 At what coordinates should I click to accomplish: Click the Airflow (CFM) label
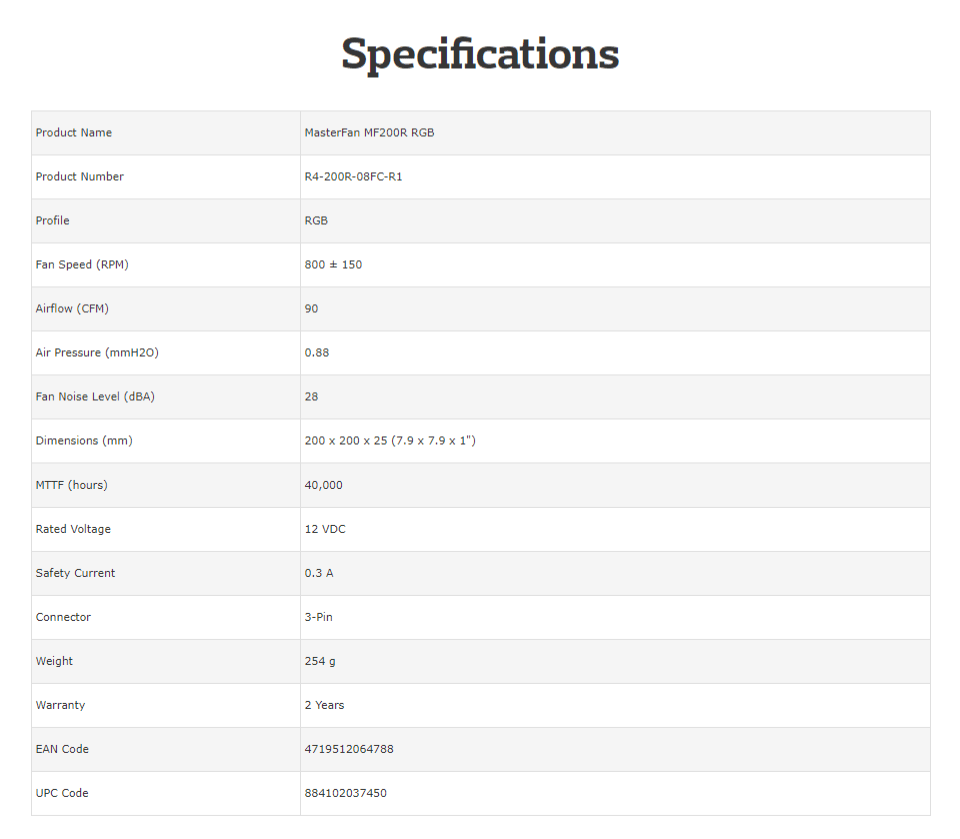72,309
